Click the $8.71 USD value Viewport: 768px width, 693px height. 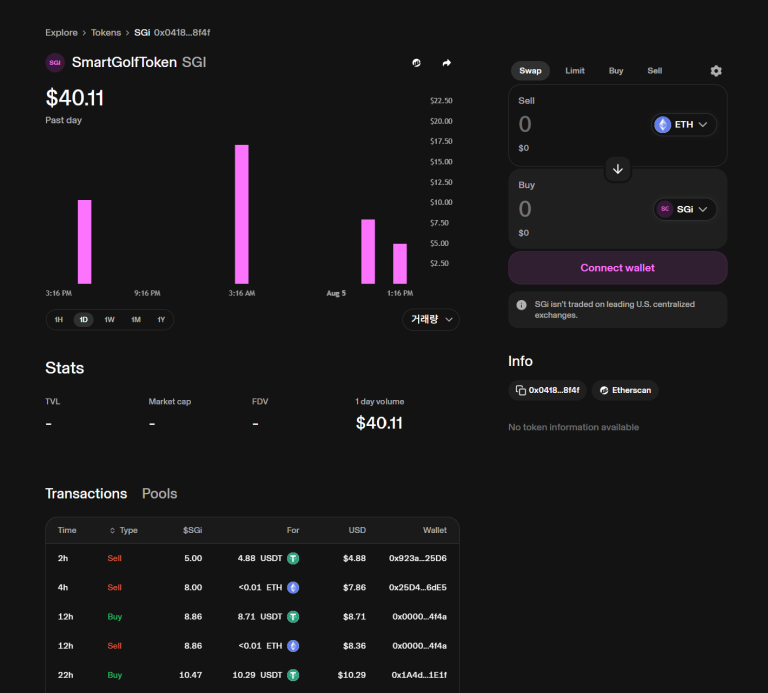(354, 617)
